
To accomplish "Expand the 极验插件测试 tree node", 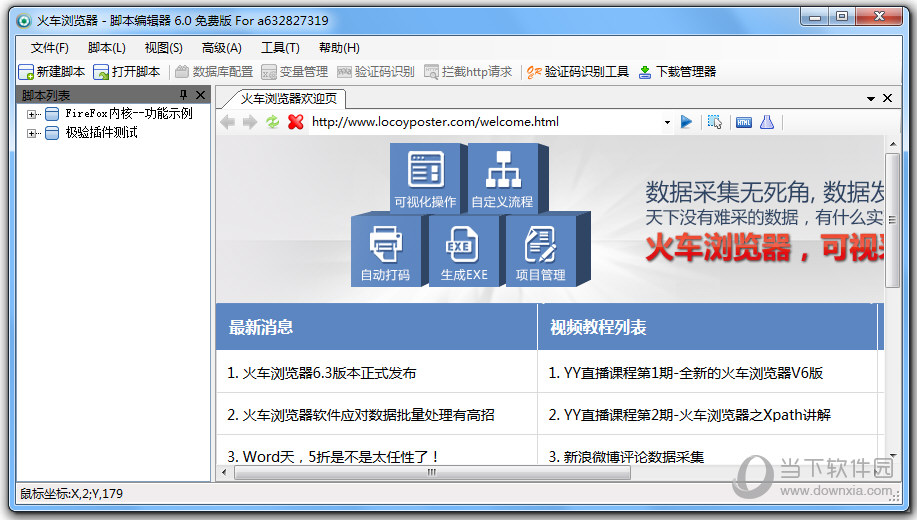I will [31, 133].
